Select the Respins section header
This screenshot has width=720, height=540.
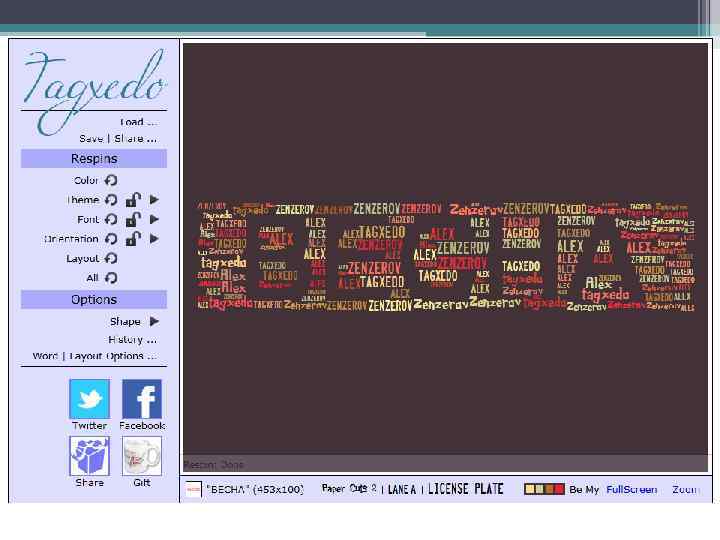pos(94,158)
